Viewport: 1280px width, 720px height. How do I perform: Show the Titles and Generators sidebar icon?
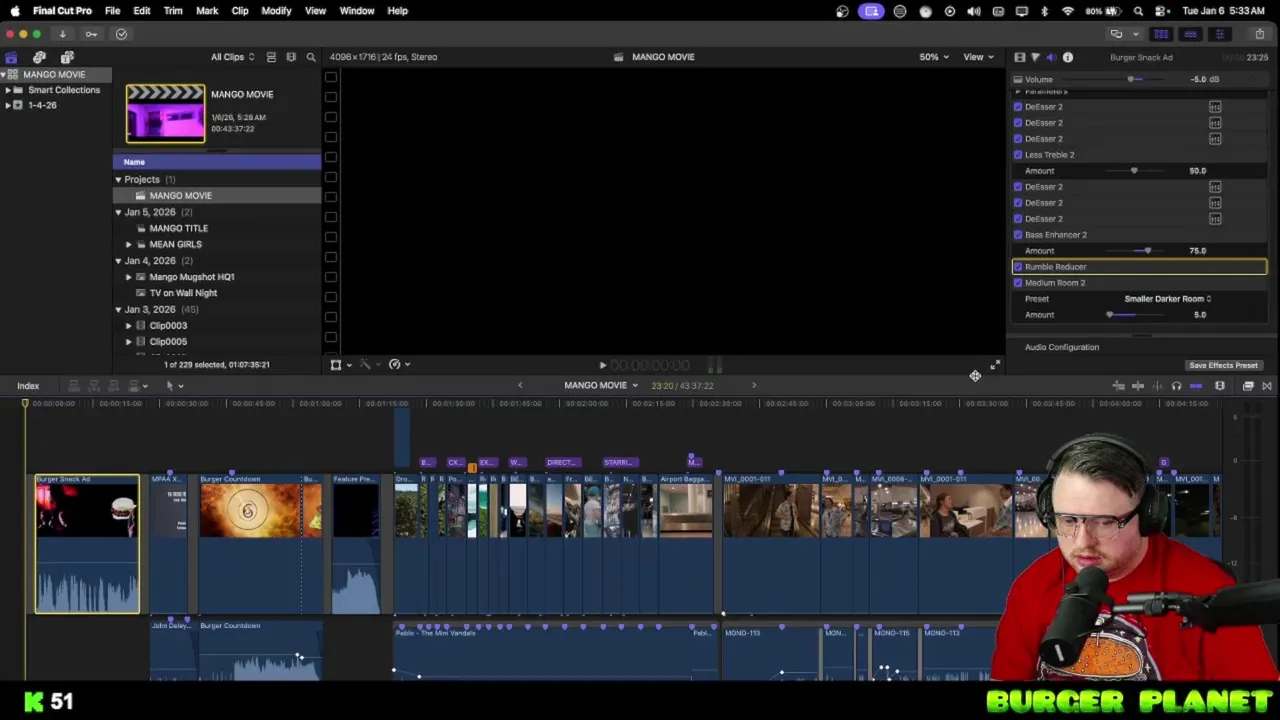[67, 57]
